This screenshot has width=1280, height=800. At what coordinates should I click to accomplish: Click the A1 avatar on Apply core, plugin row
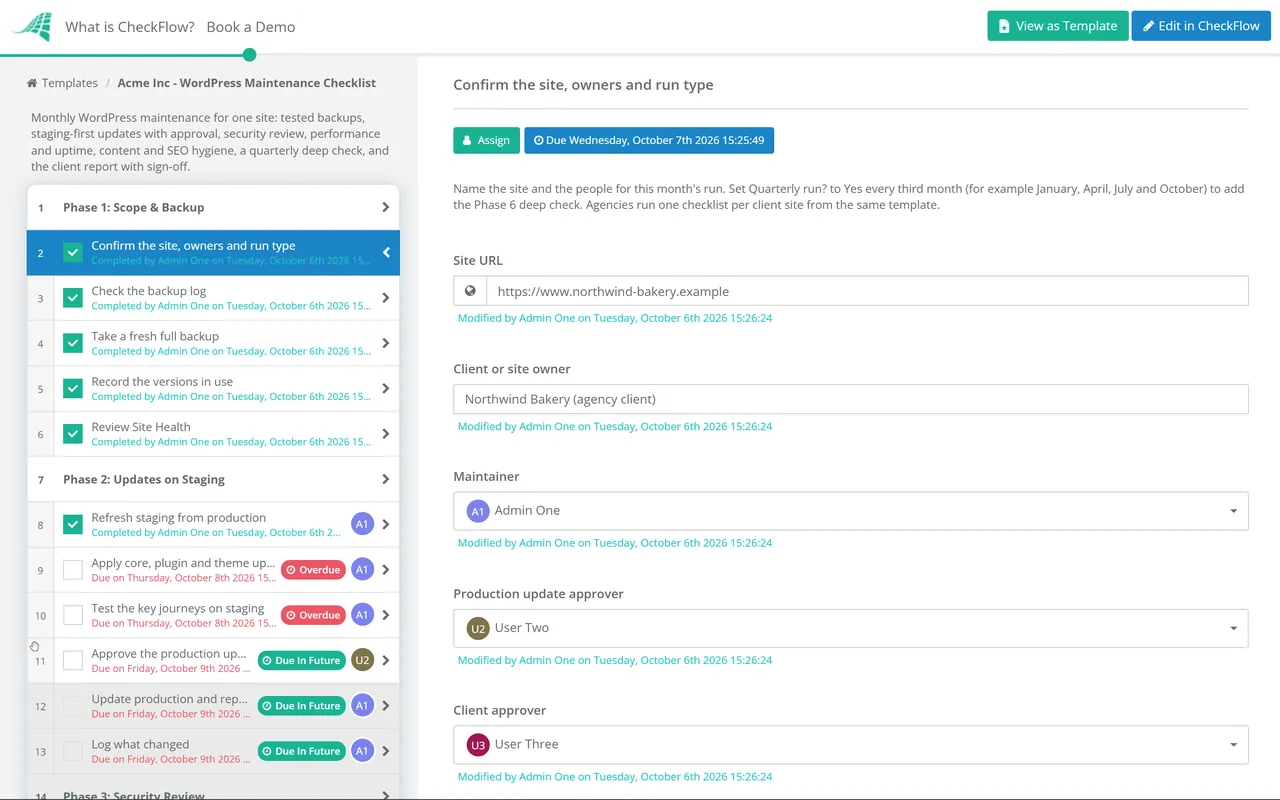coord(362,570)
